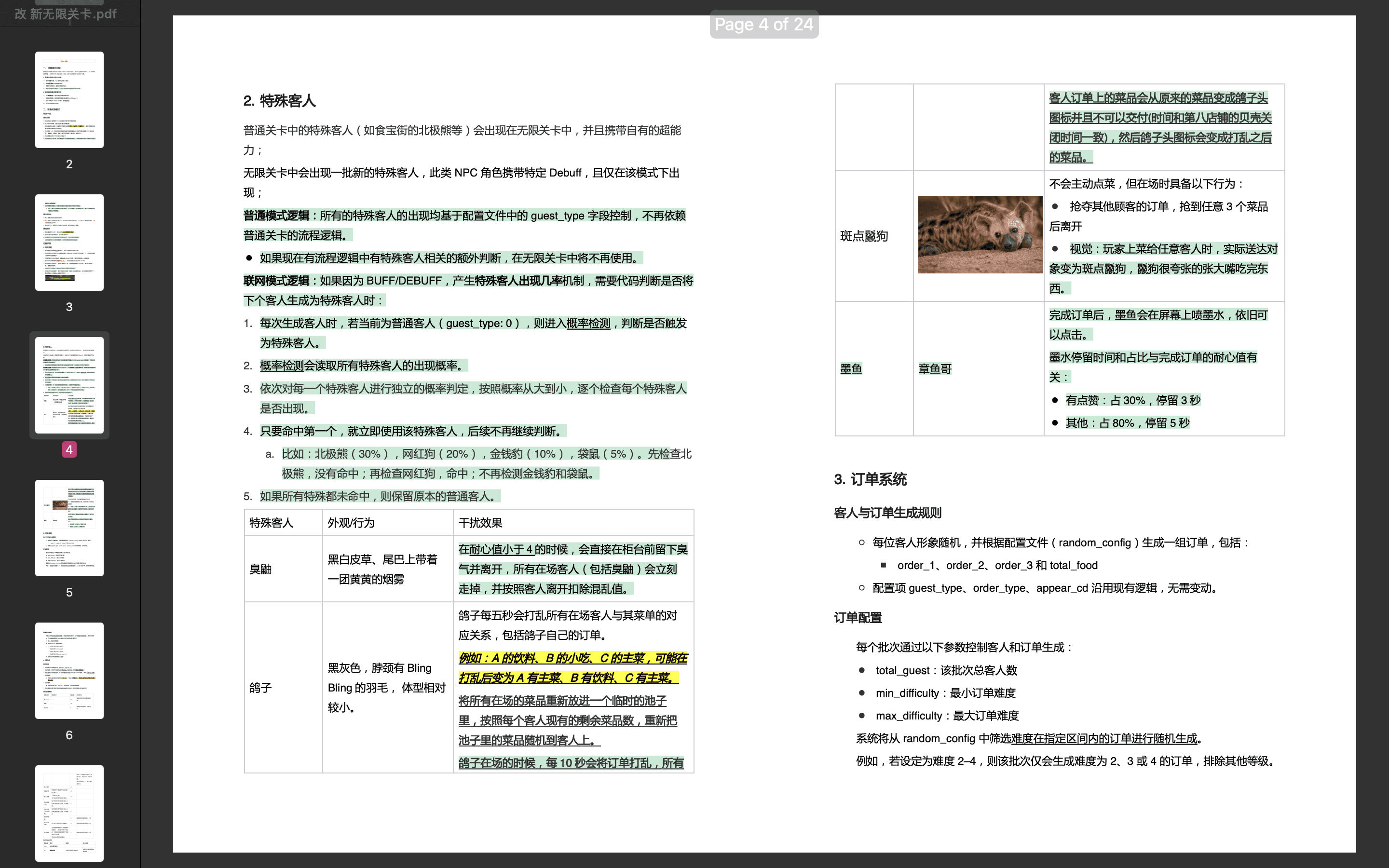Screen dimensions: 1389x868
Task: Click the 斑点鬣狗 name cell
Action: 864,236
